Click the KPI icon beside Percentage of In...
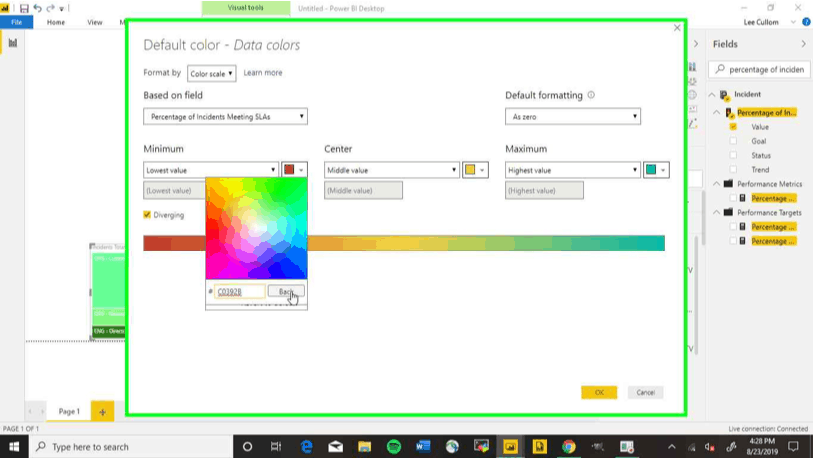Screen dimensions: 814x460 pos(729,113)
